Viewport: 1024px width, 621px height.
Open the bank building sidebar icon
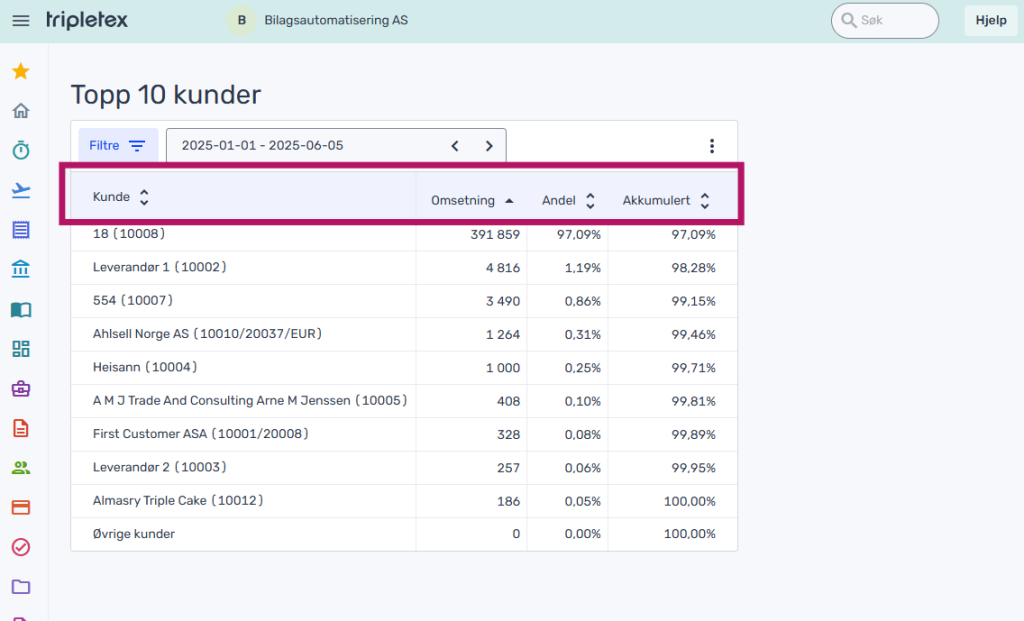[x=21, y=269]
